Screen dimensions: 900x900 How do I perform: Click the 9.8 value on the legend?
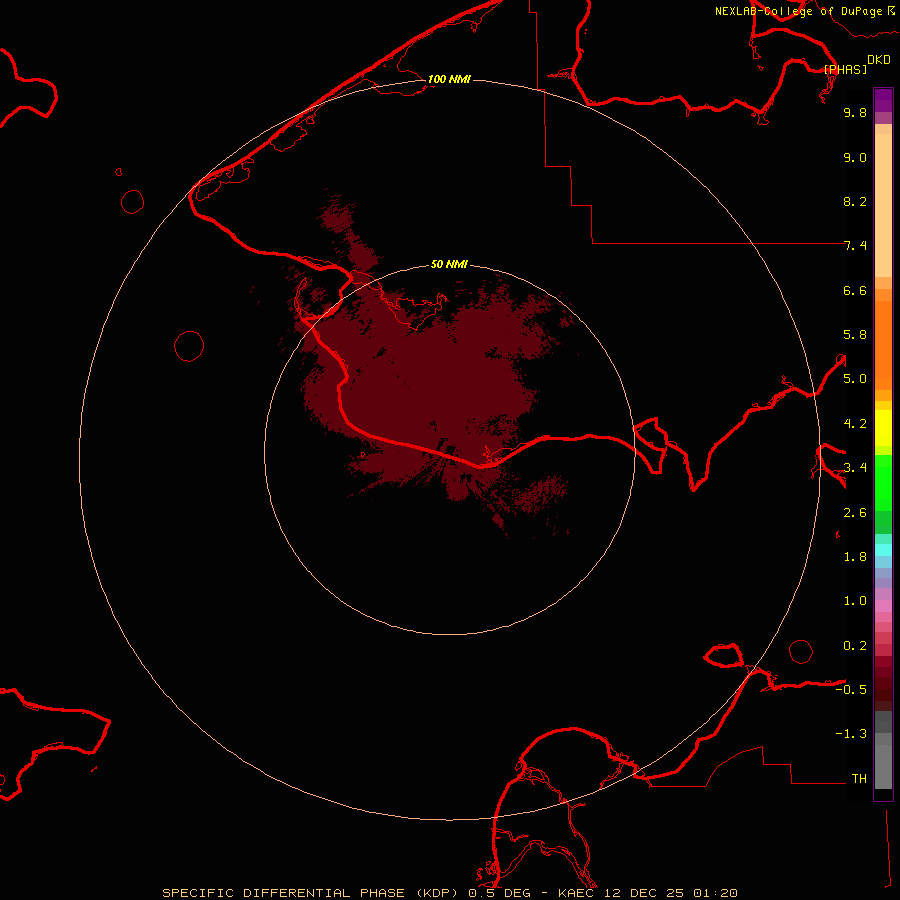tap(854, 113)
